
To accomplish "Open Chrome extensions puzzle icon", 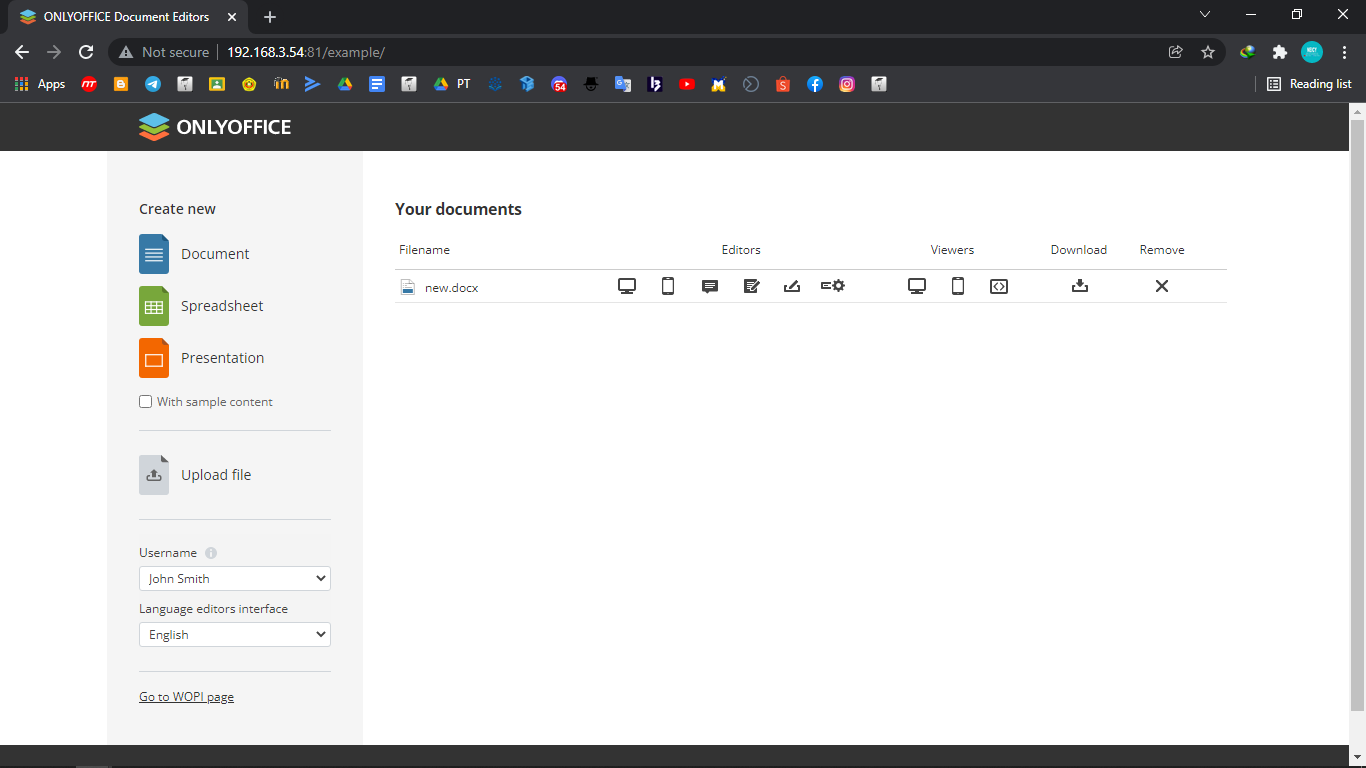I will point(1279,52).
